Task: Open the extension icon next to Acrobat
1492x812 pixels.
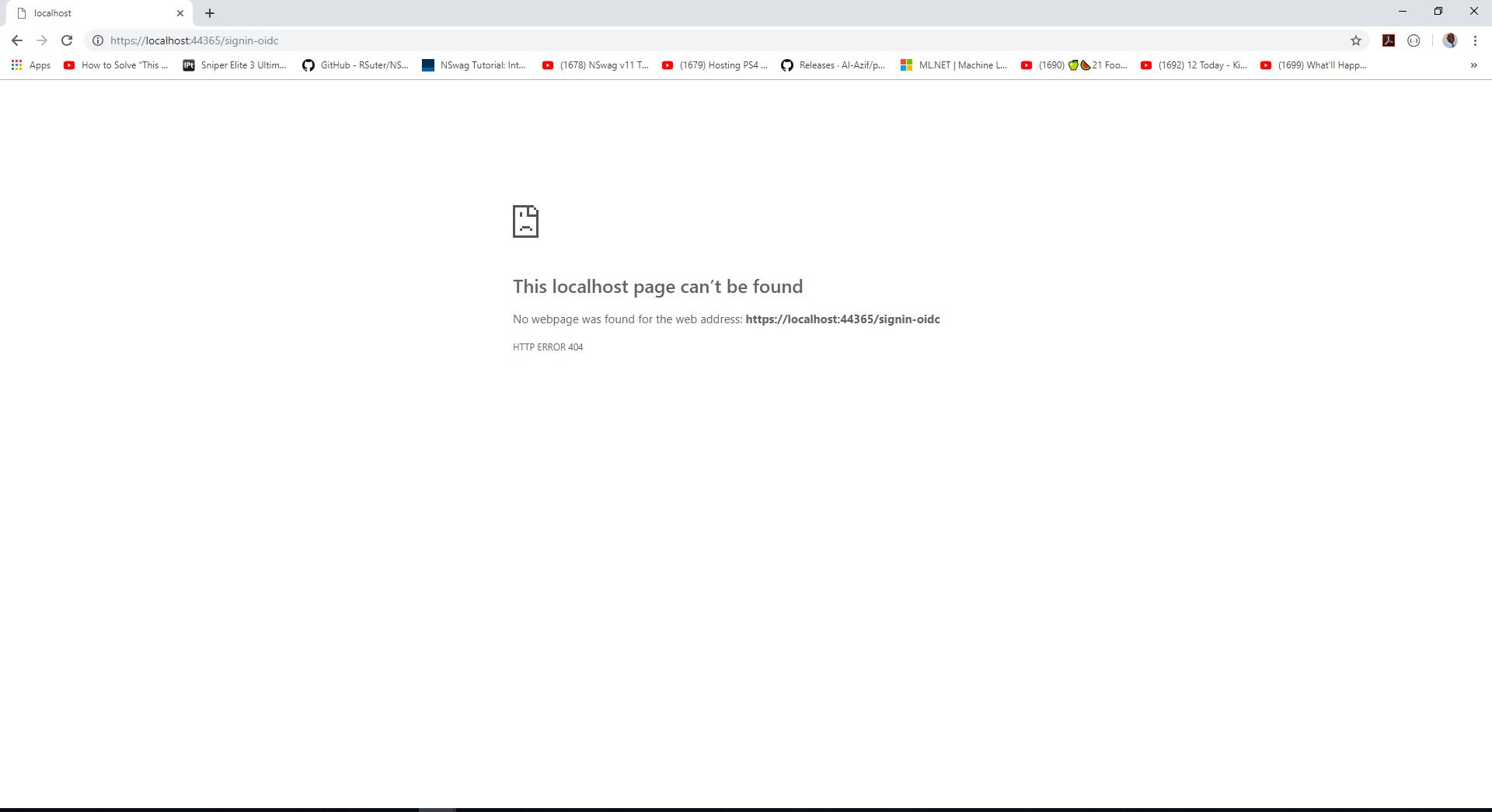Action: point(1414,40)
